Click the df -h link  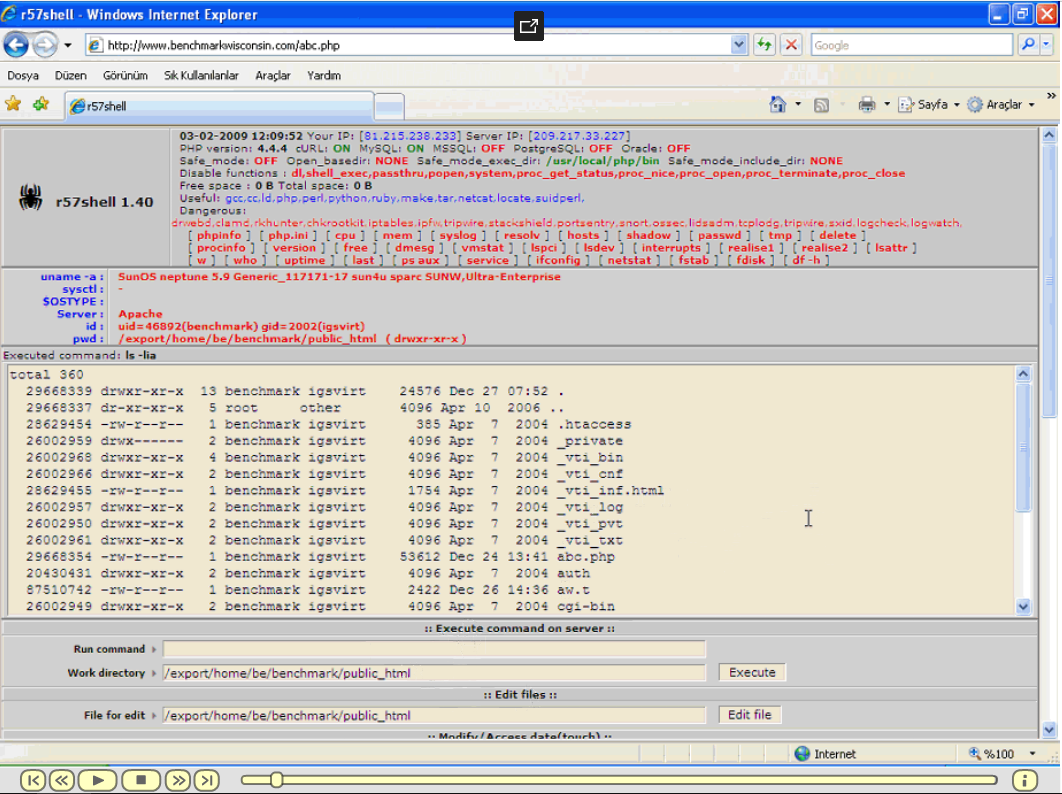pyautogui.click(x=806, y=260)
